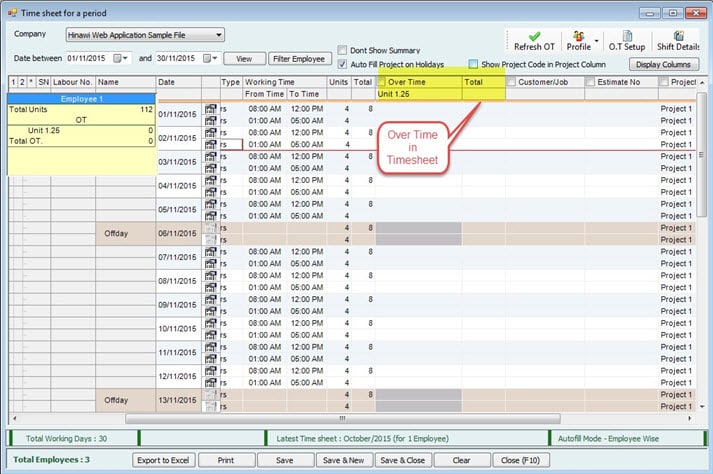Tick the Estimate No column header checkbox

pos(591,82)
